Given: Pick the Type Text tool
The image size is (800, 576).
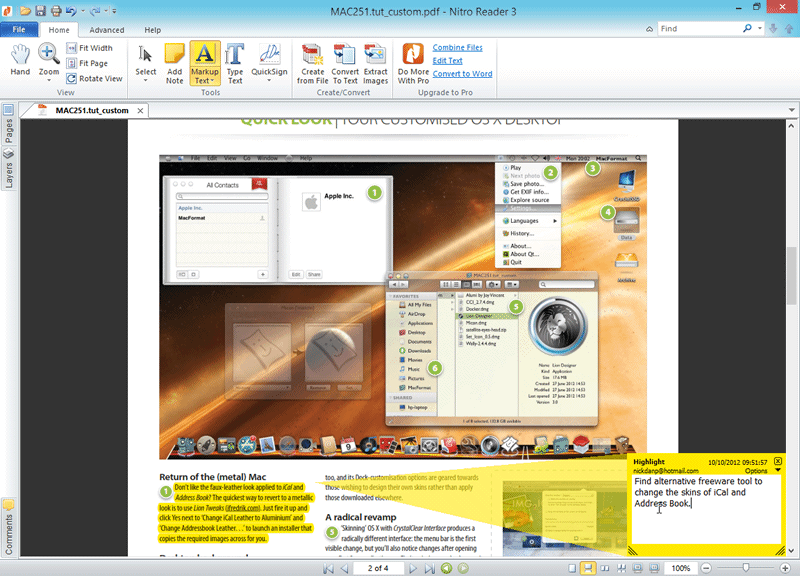Looking at the screenshot, I should coord(235,63).
